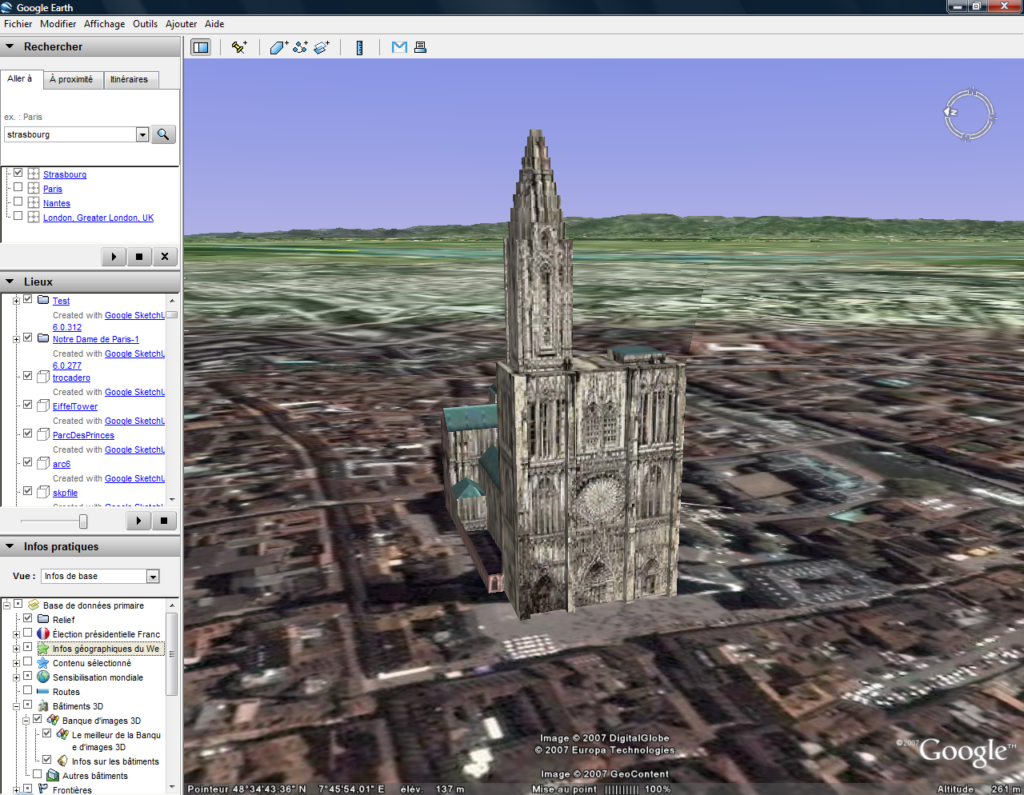Screen dimensions: 1024x795
Task: Open London, Greater London, UK link
Action: 98,218
